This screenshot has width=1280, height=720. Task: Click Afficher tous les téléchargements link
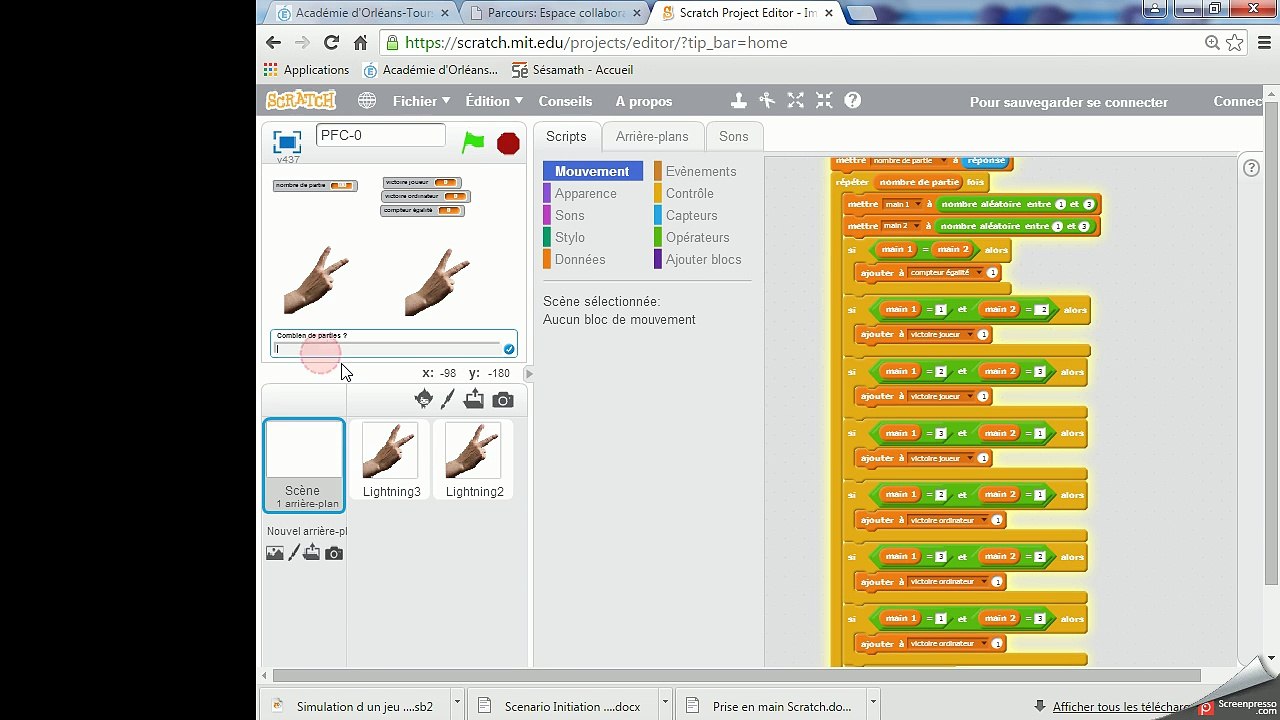tap(1122, 707)
